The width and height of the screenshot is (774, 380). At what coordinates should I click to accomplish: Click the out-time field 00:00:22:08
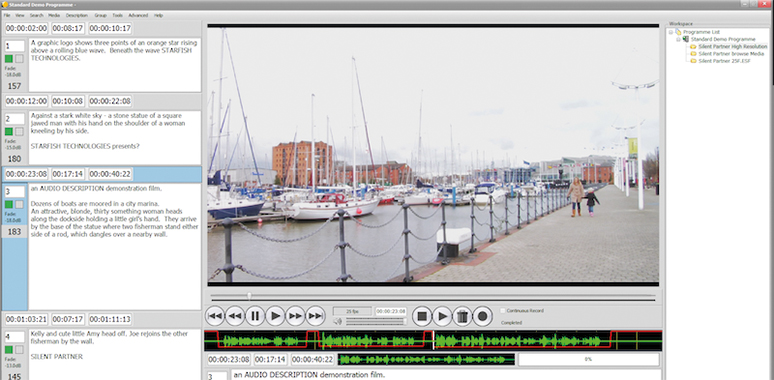[111, 101]
